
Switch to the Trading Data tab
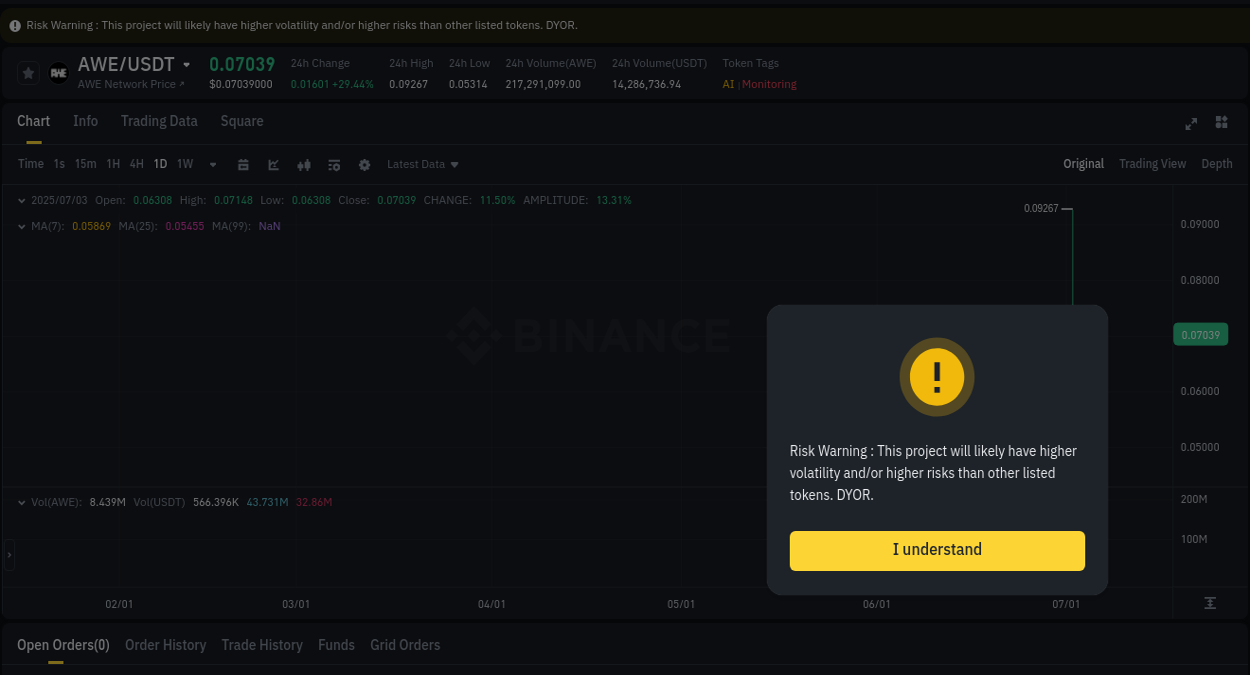[159, 121]
